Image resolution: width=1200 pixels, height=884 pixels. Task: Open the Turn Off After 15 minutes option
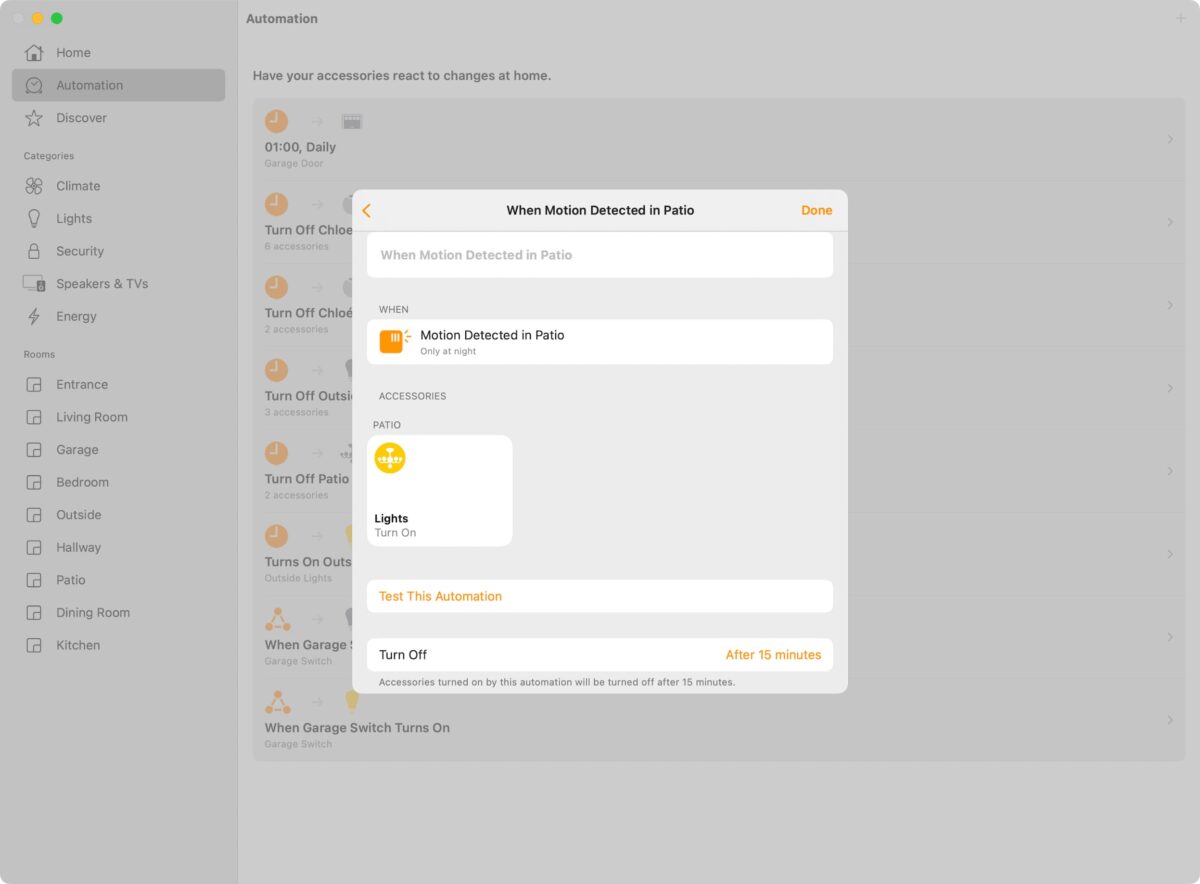click(x=600, y=655)
